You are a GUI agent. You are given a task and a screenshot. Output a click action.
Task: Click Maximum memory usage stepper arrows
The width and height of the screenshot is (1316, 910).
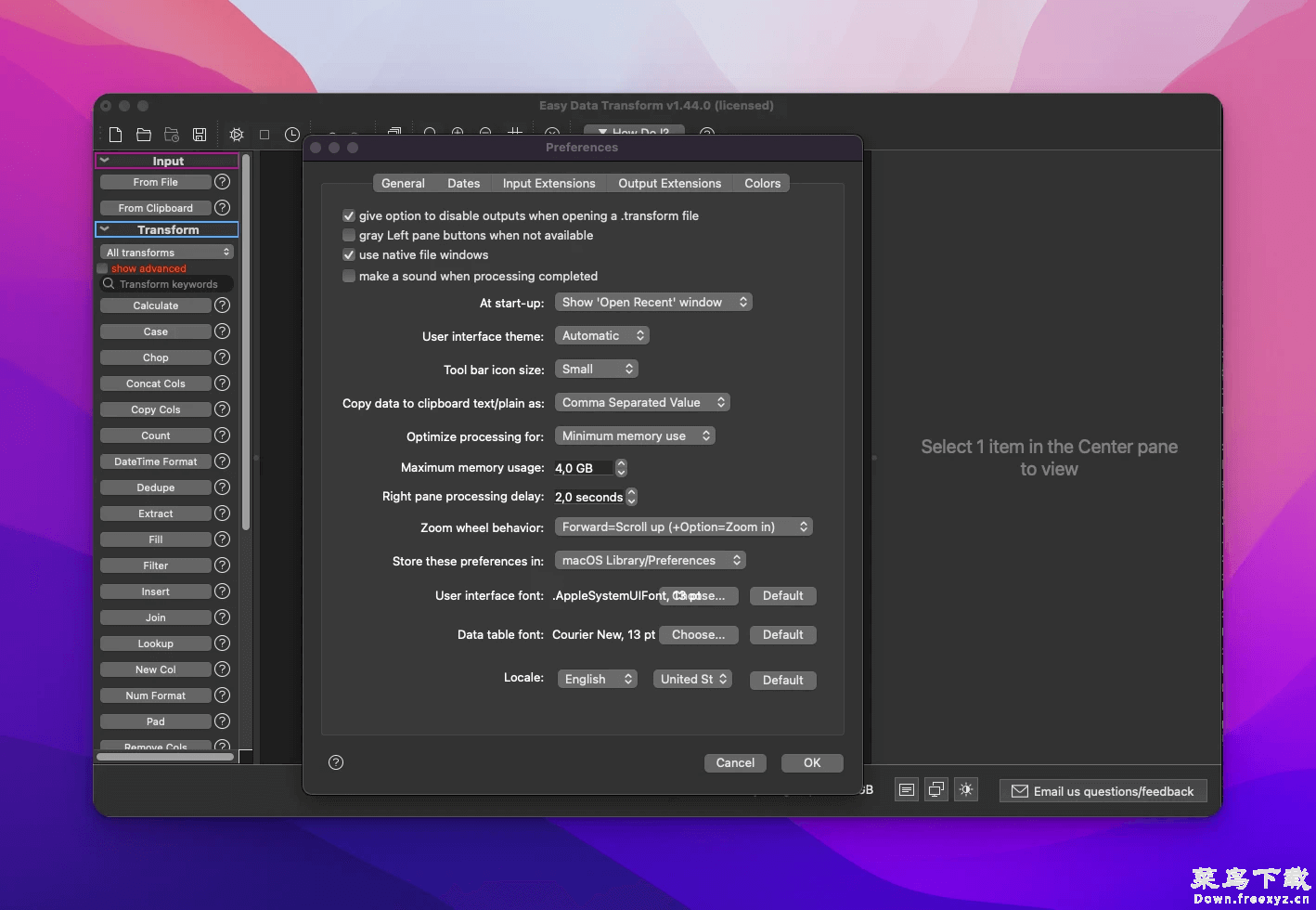[x=622, y=468]
